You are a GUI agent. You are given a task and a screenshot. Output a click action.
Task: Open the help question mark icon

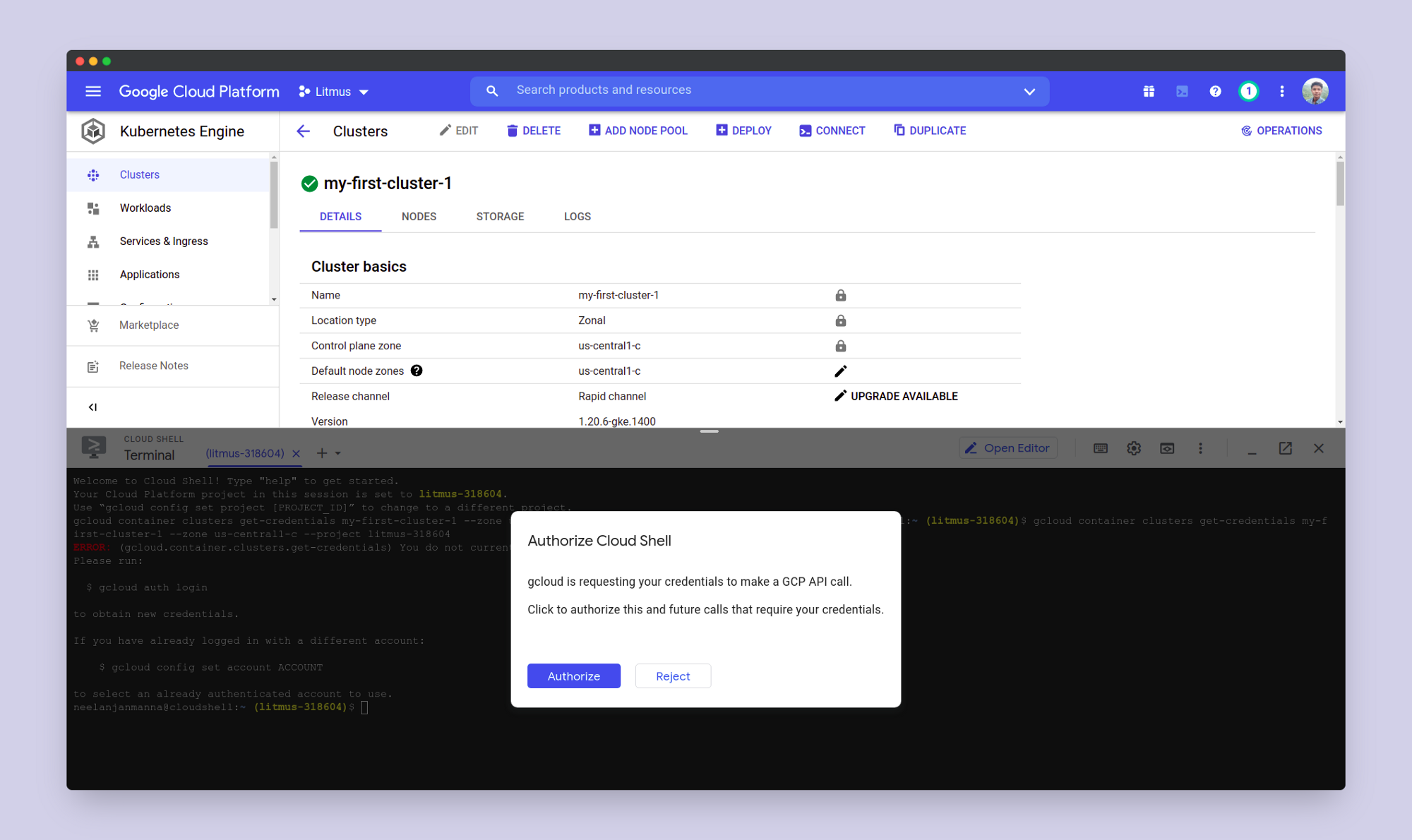[1215, 91]
